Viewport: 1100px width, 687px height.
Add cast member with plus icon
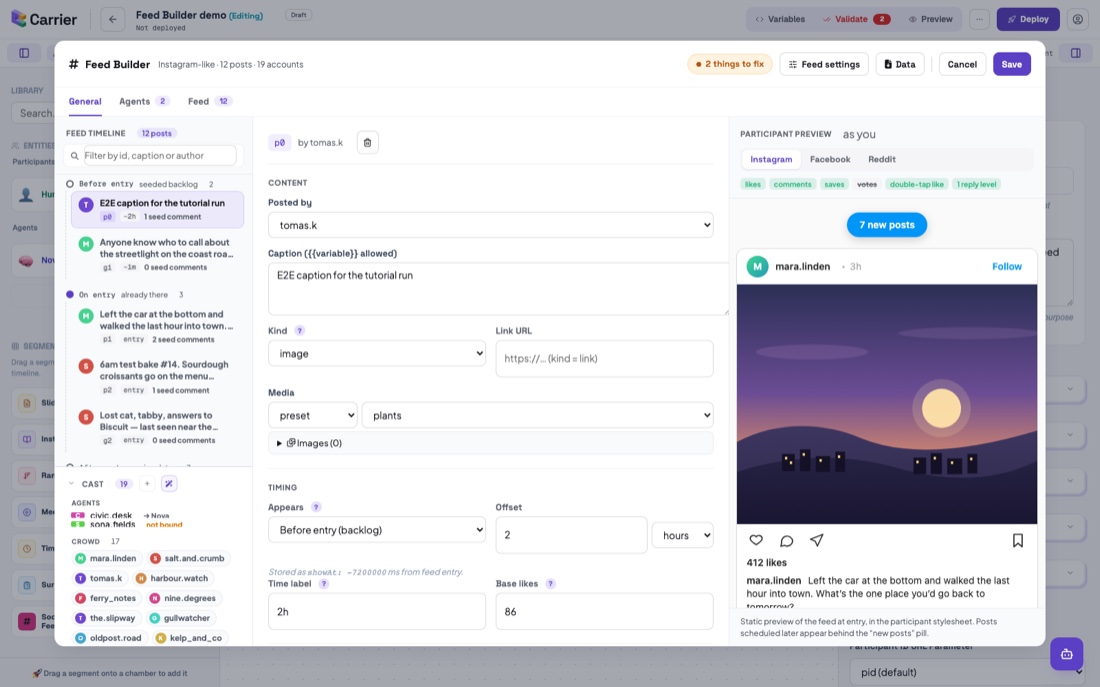tap(147, 483)
